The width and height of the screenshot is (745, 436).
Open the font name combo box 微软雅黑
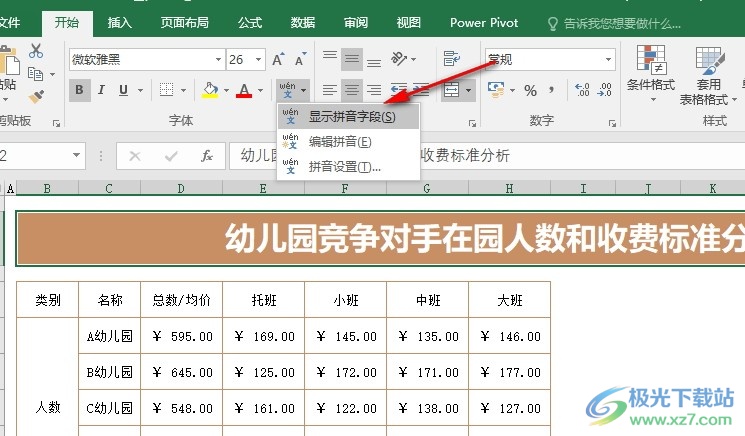pos(146,59)
